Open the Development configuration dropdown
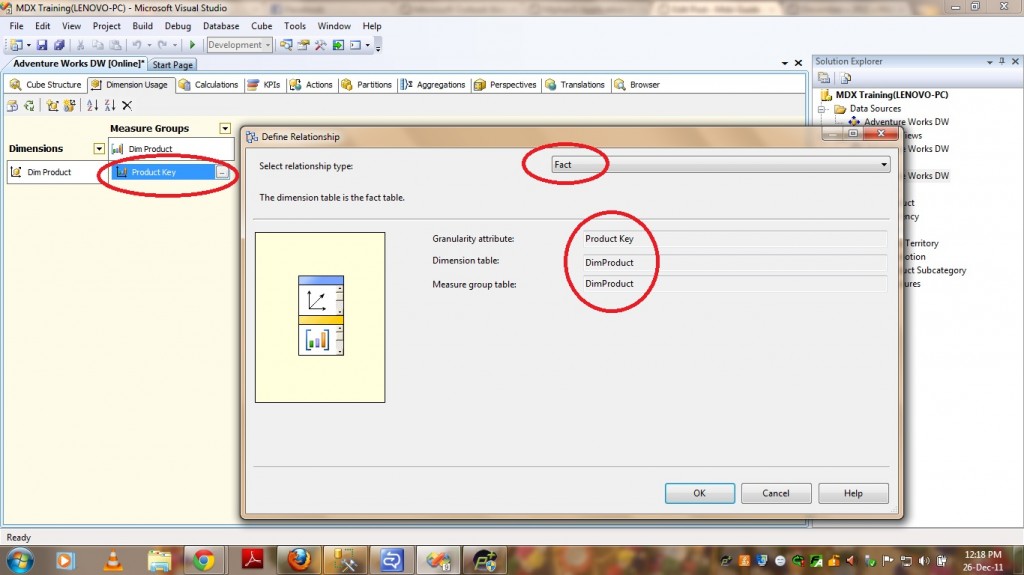 (x=240, y=45)
